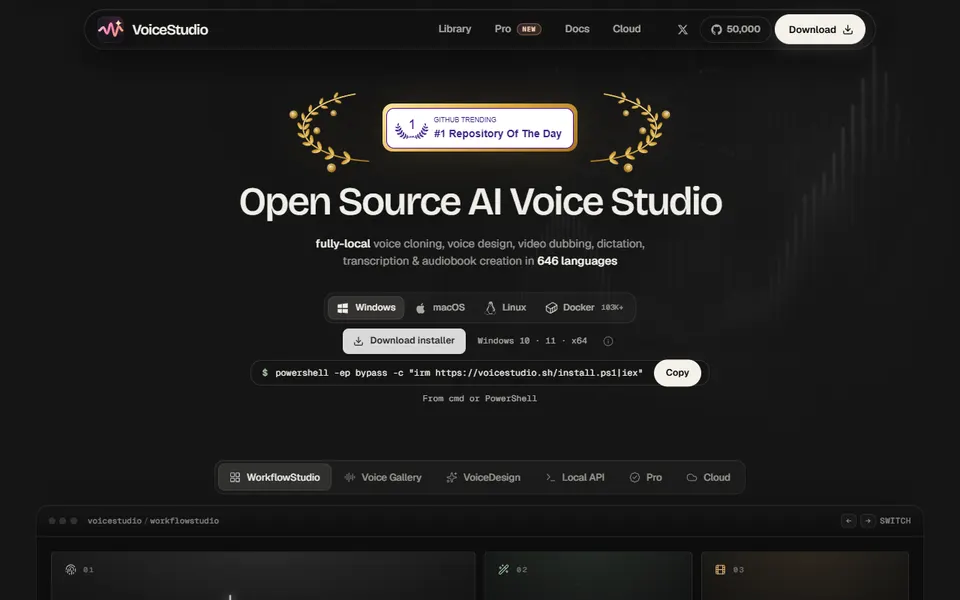
Task: Click the NEW badge next to Pro
Action: [x=529, y=29]
